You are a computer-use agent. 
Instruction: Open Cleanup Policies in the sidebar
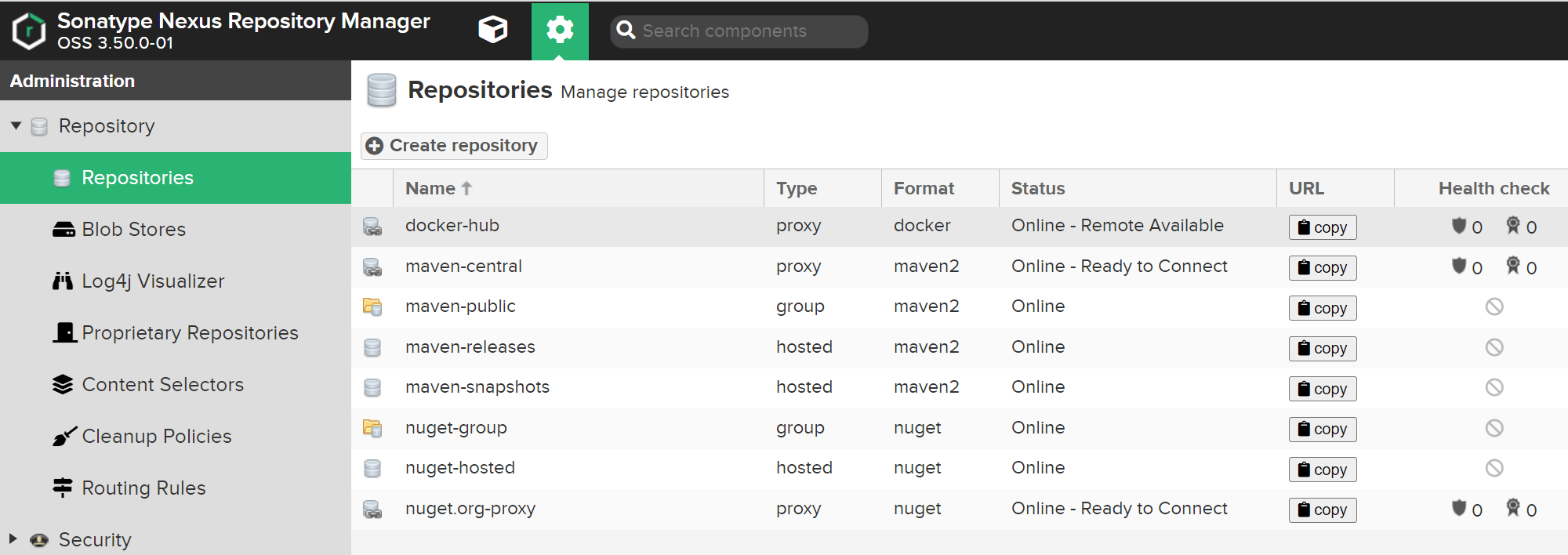[x=176, y=437]
